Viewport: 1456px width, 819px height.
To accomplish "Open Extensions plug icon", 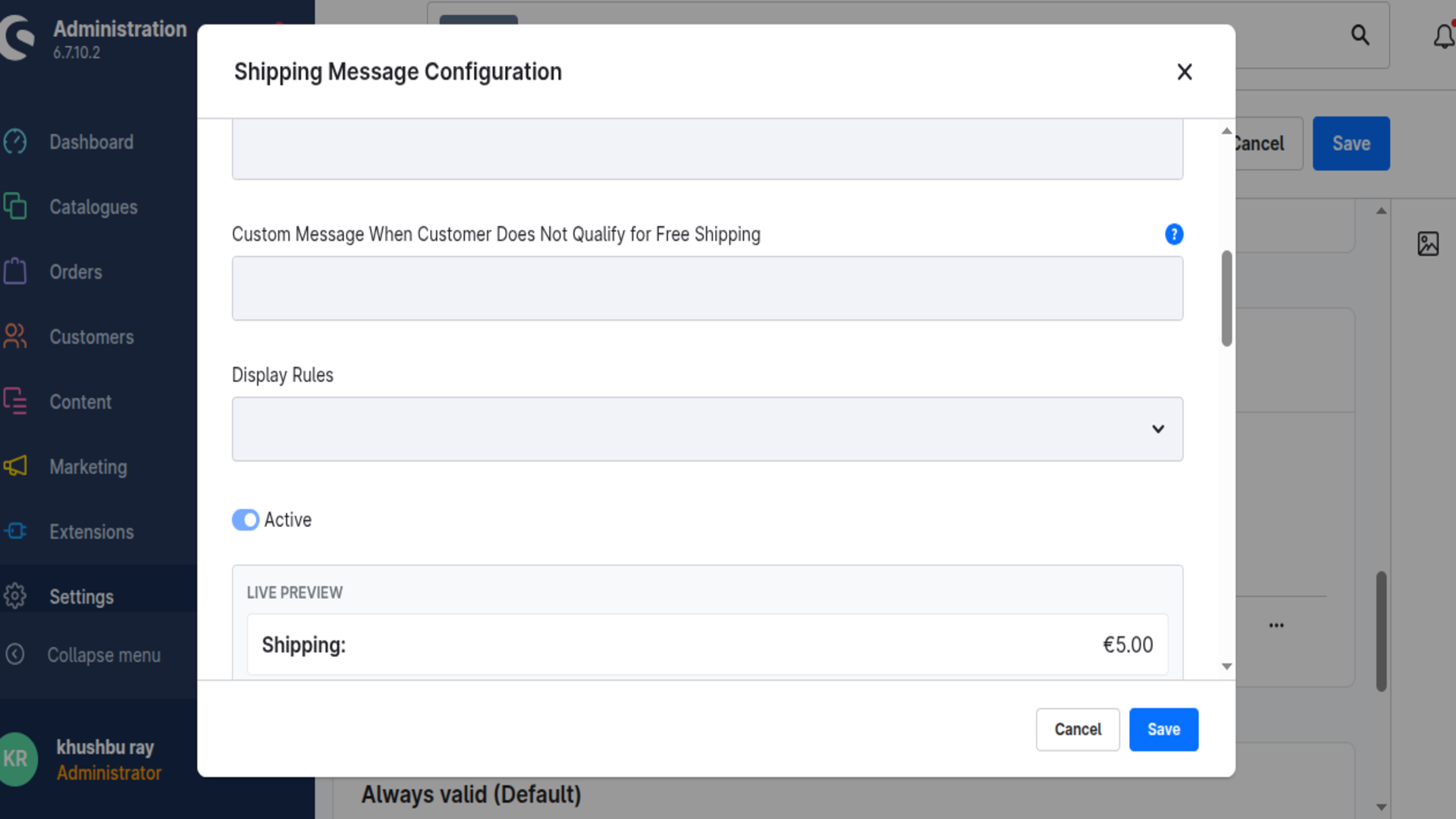I will point(15,532).
